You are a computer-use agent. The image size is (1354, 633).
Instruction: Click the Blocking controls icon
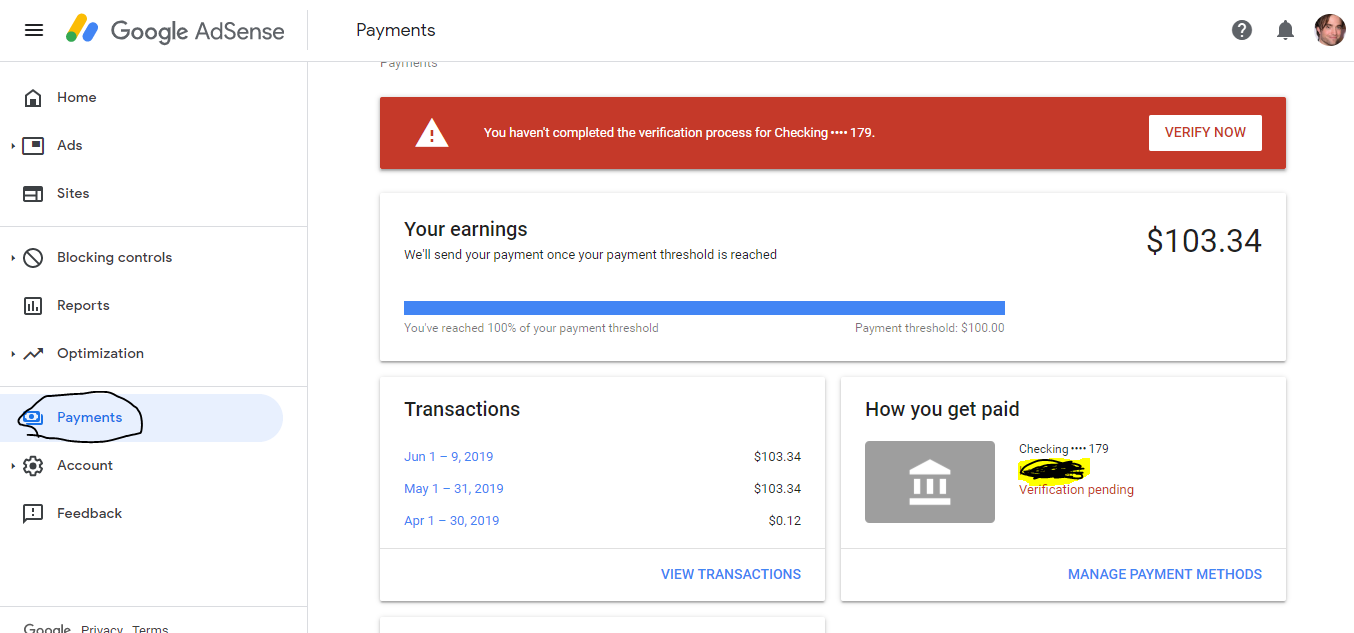coord(33,257)
